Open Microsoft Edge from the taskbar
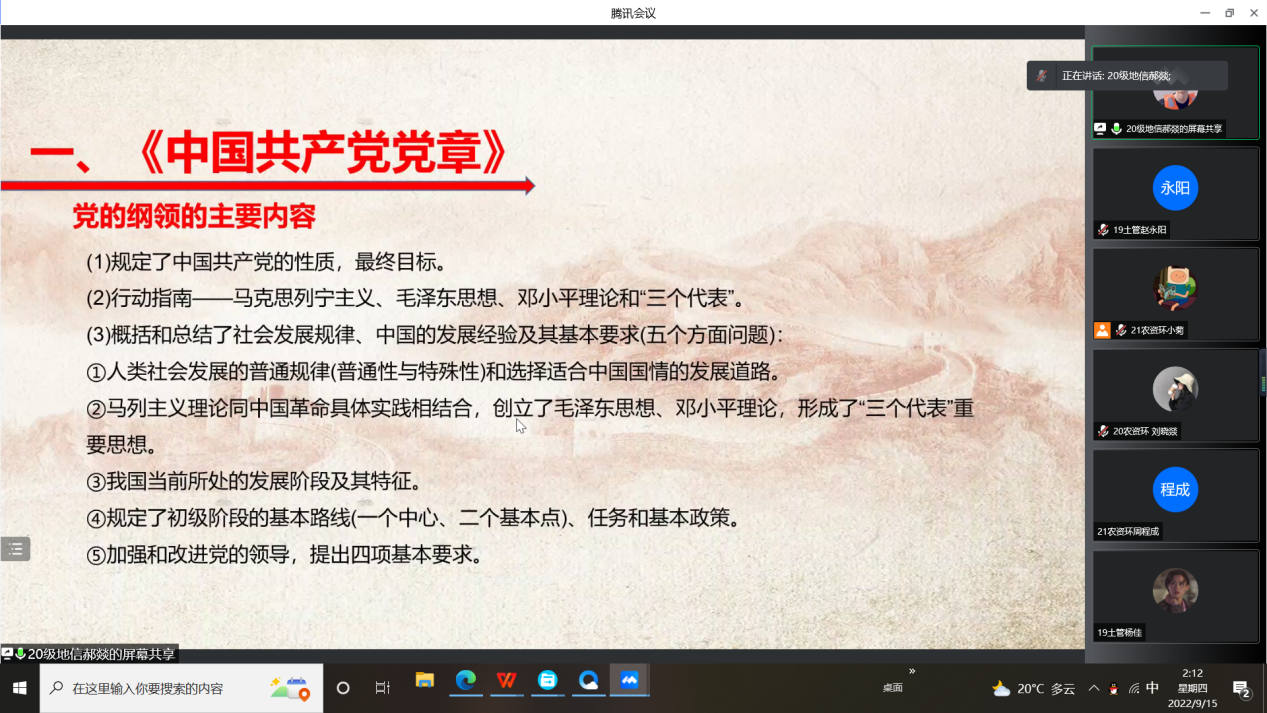Viewport: 1267px width, 713px height. 465,681
